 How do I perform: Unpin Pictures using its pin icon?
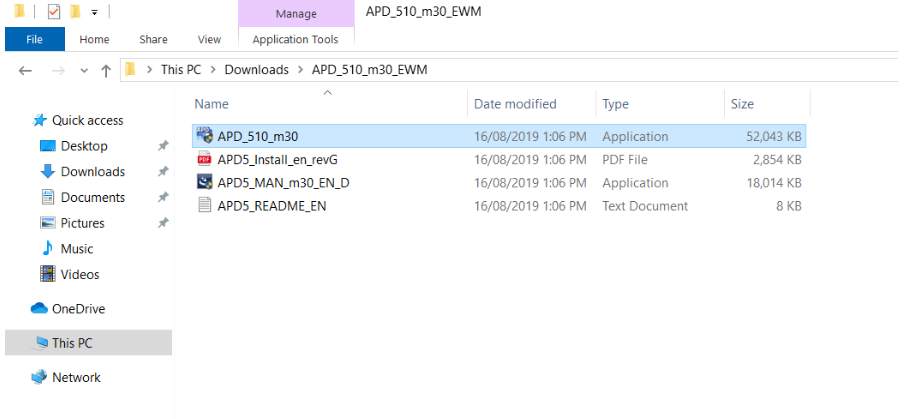click(163, 223)
